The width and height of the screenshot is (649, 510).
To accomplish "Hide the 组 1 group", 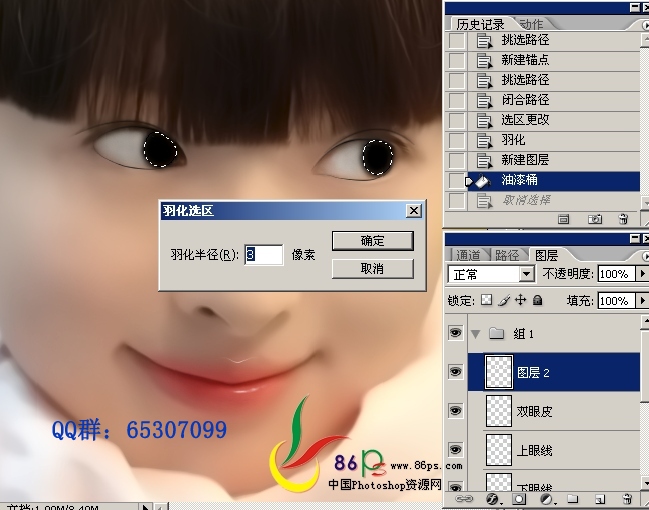I will tap(456, 333).
